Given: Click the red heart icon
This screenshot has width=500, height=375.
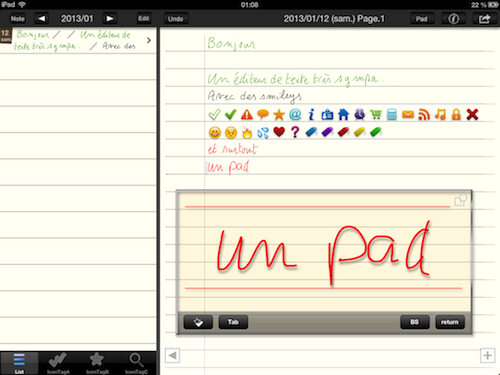Looking at the screenshot, I should [279, 132].
